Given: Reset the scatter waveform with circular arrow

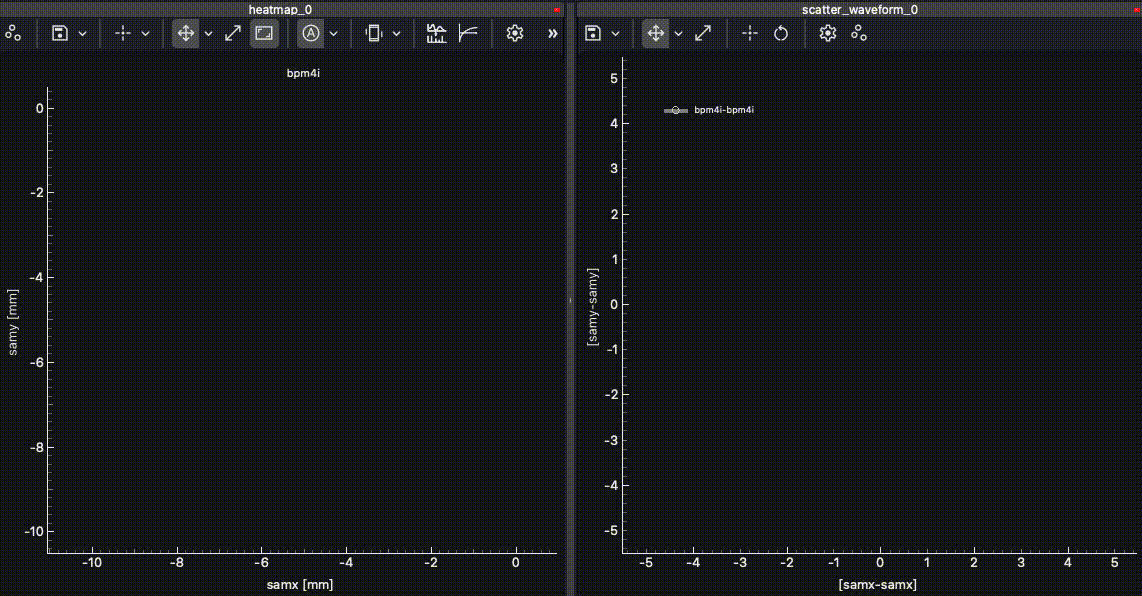Looking at the screenshot, I should (781, 33).
